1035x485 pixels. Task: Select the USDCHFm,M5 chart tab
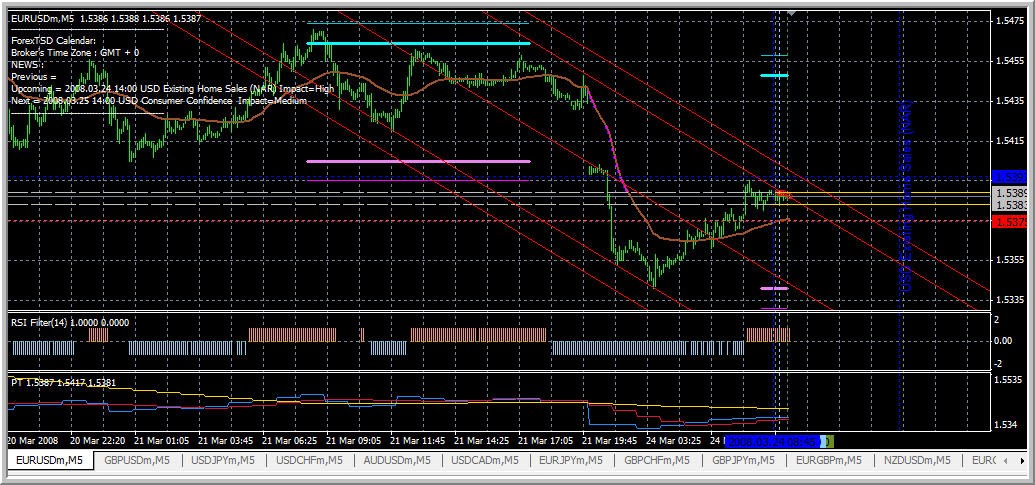point(311,460)
